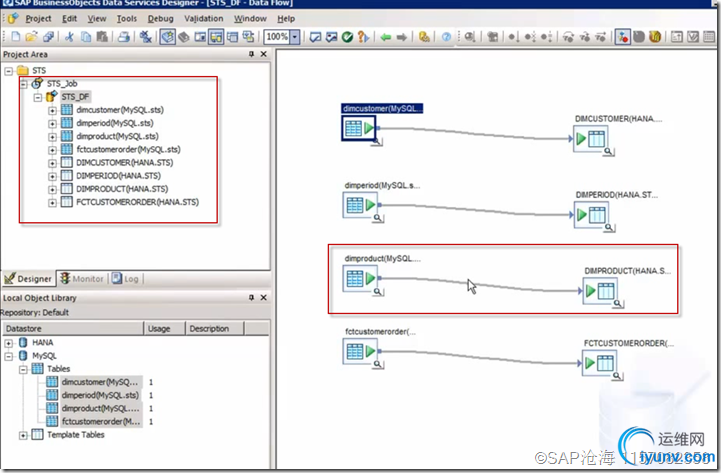
Task: Select STS_Job in the project tree
Action: coord(62,84)
